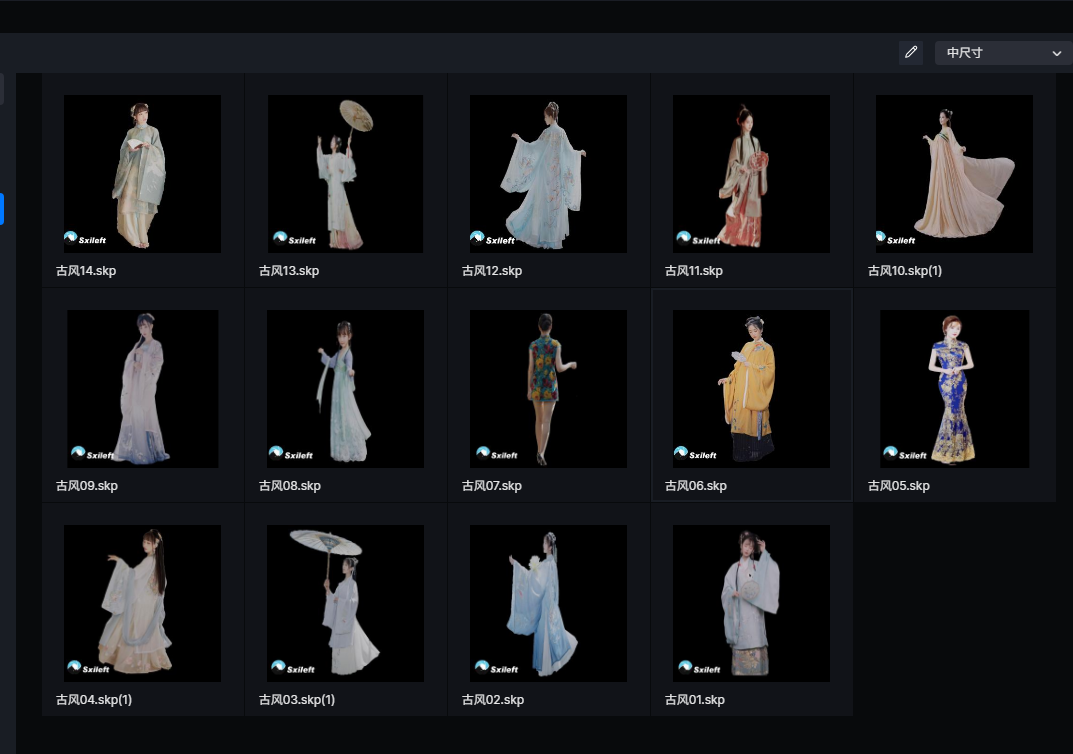The height and width of the screenshot is (754, 1073).
Task: Click the file name 古风07.skp
Action: point(492,486)
